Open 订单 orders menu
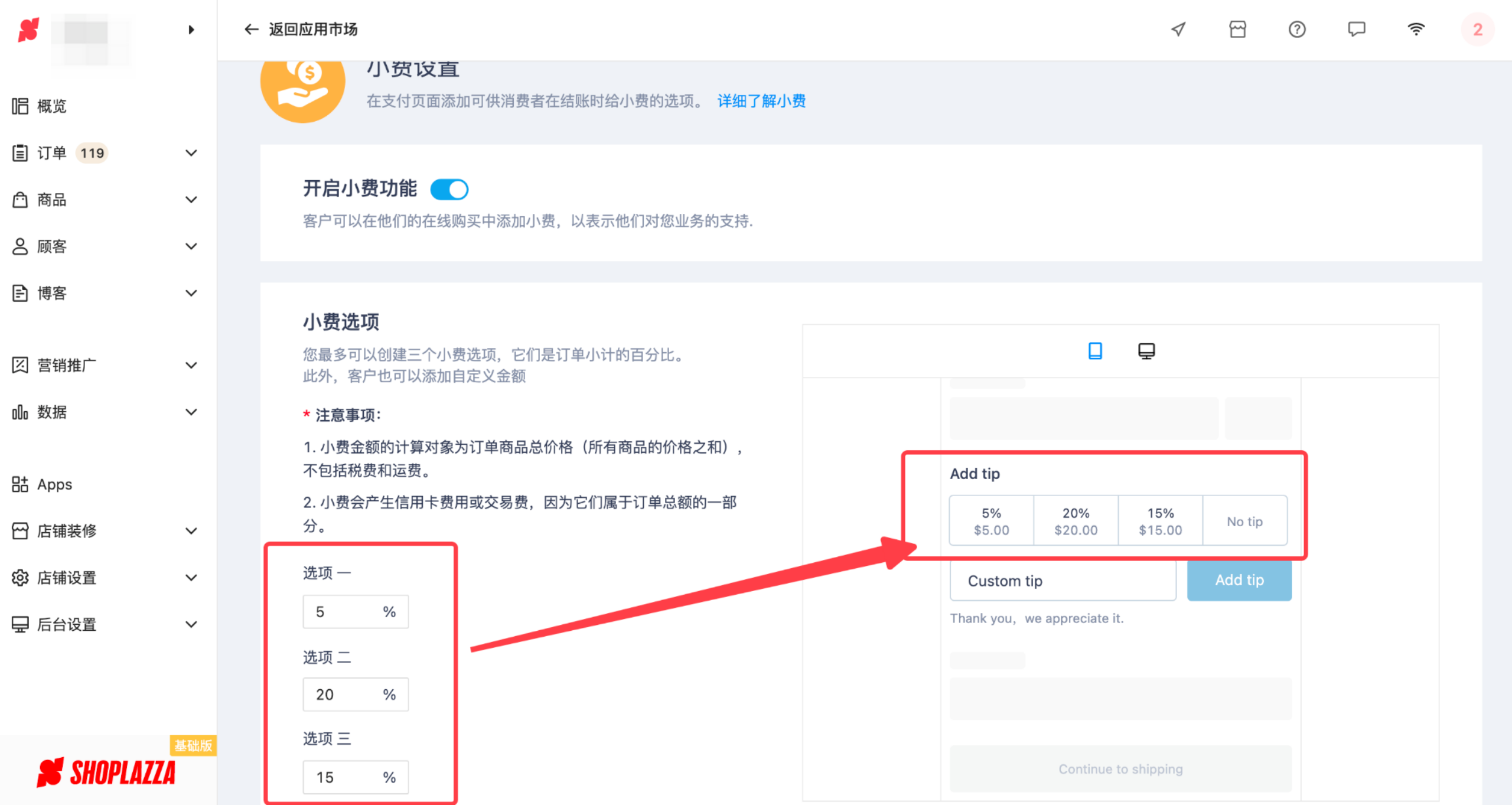1512x805 pixels. coord(51,153)
